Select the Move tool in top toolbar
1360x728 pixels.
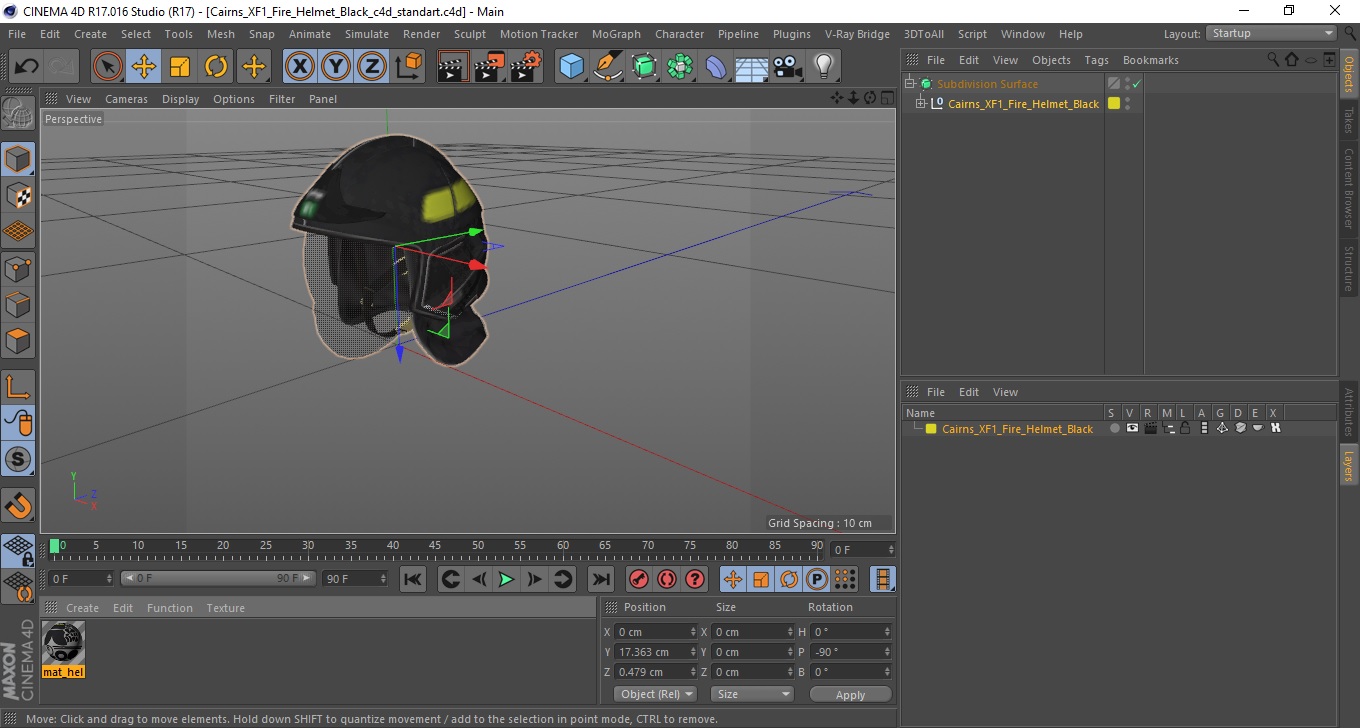[x=144, y=67]
